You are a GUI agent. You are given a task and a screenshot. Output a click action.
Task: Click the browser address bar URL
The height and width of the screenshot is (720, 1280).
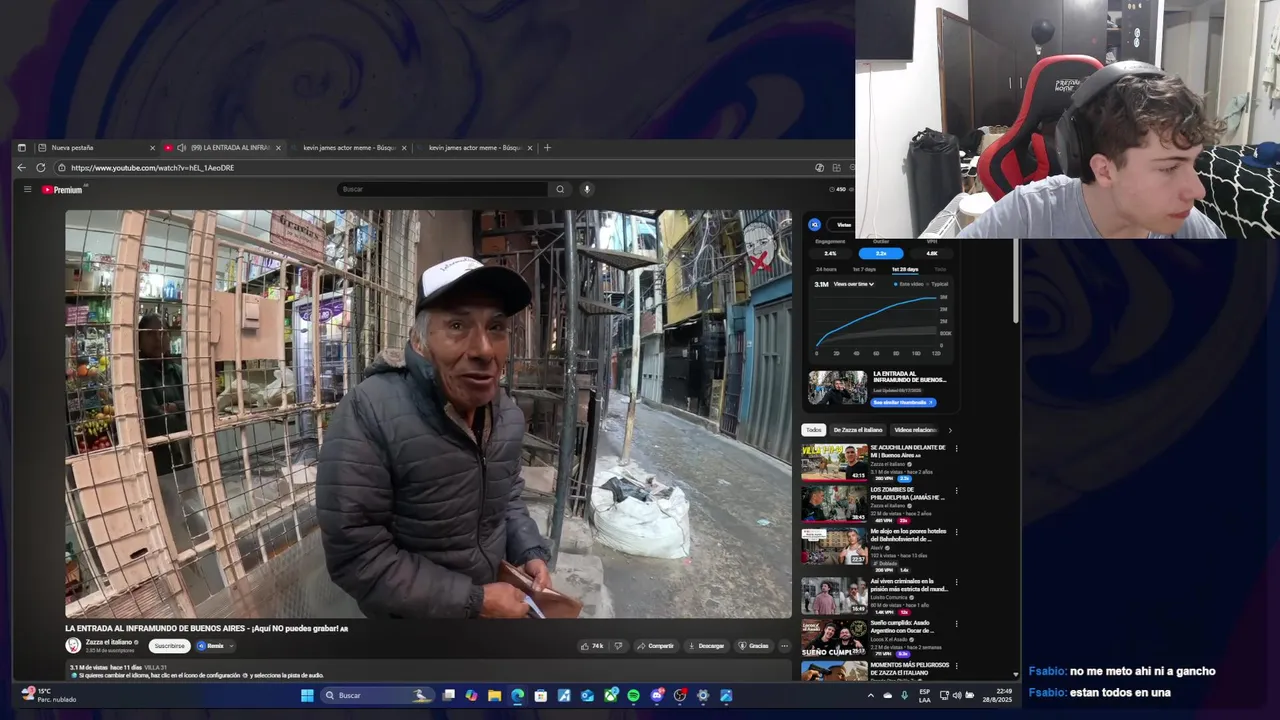pos(152,167)
